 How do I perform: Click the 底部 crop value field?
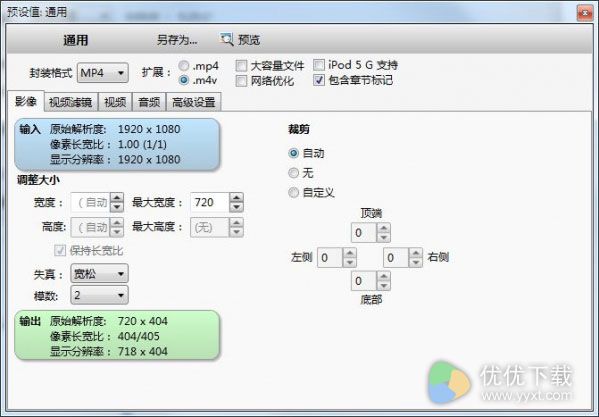364,281
